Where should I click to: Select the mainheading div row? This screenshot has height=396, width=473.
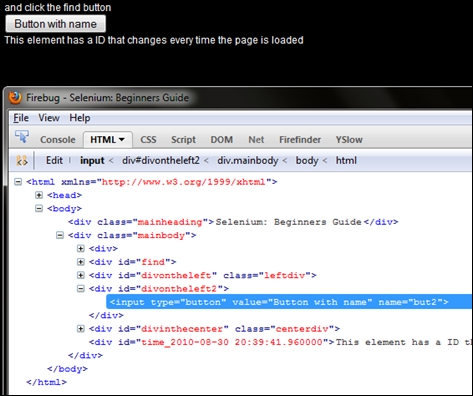(x=233, y=222)
